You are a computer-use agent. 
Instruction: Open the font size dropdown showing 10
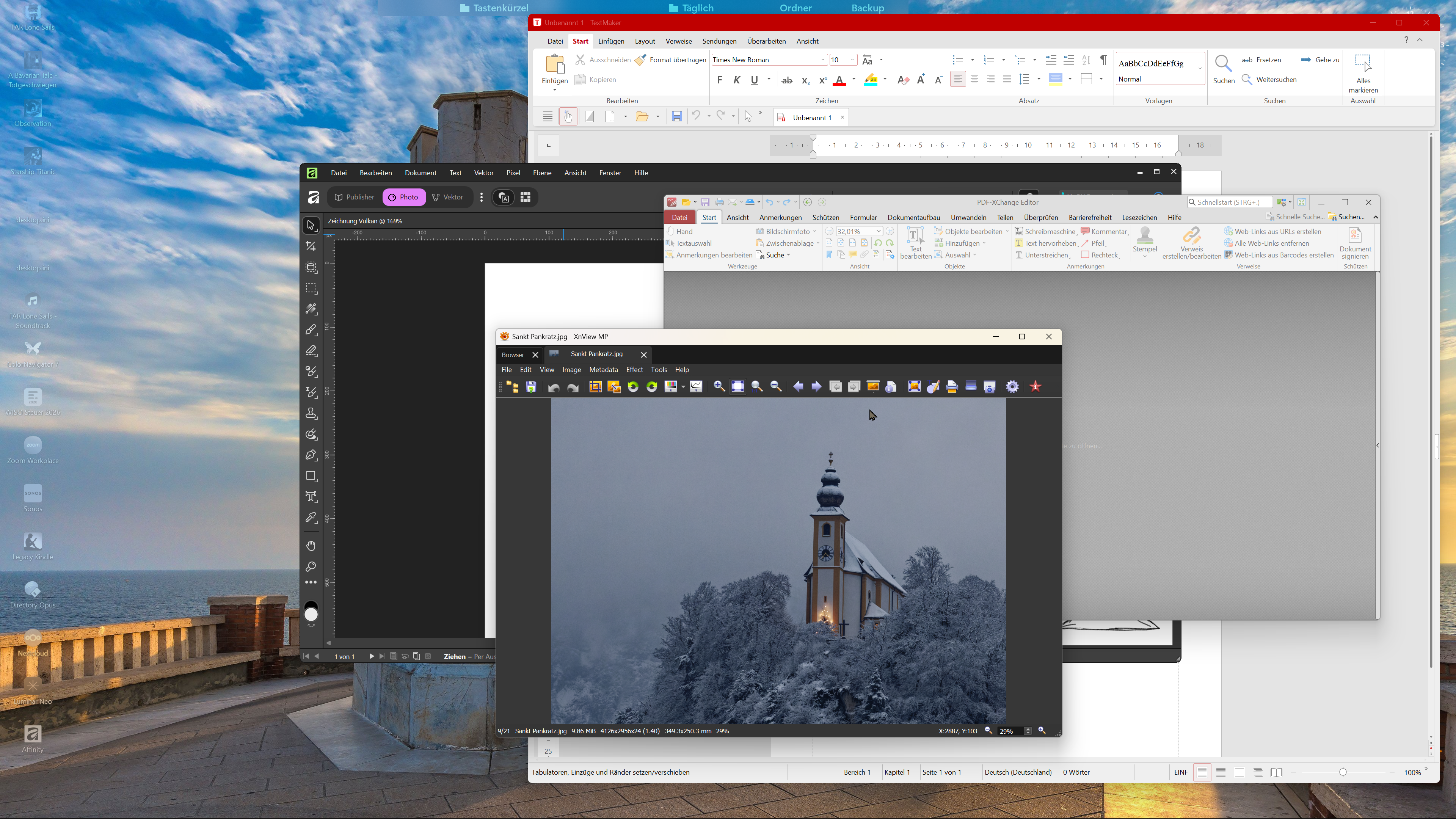852,60
